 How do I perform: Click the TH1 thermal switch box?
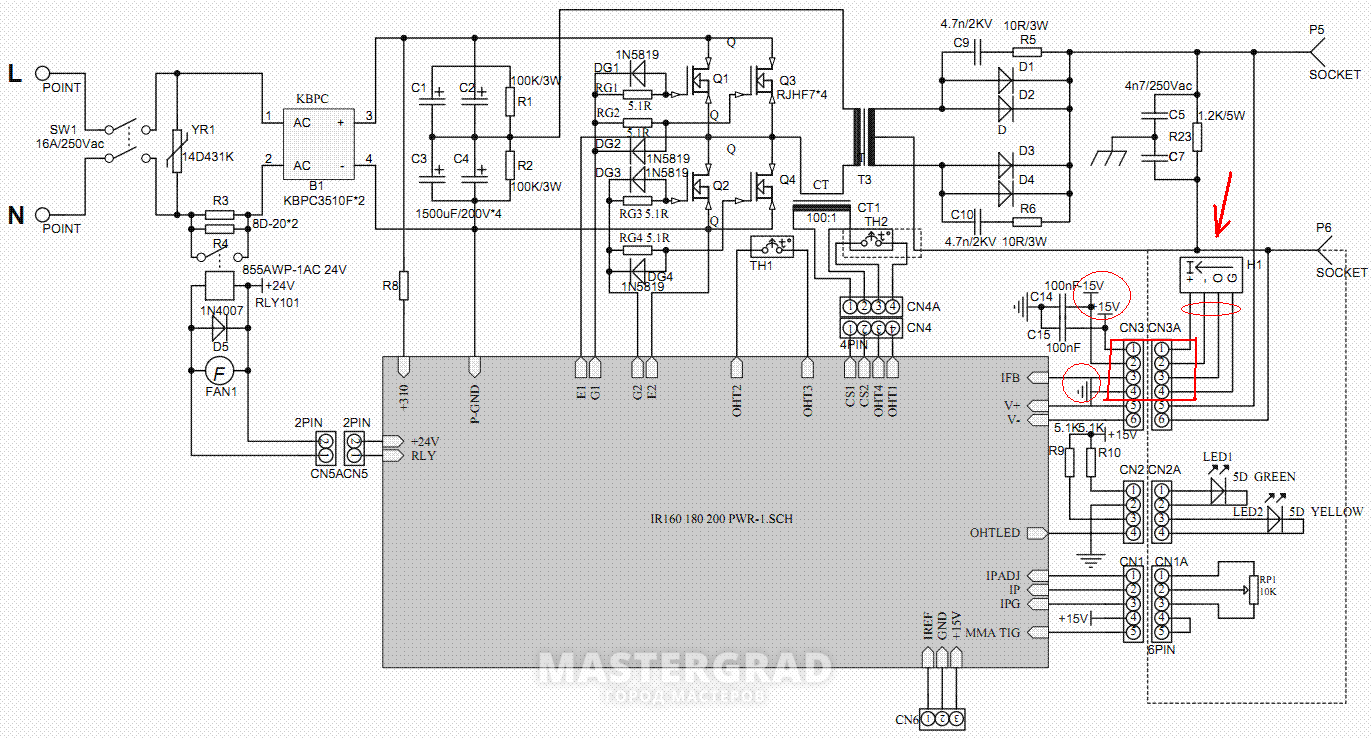click(x=772, y=247)
